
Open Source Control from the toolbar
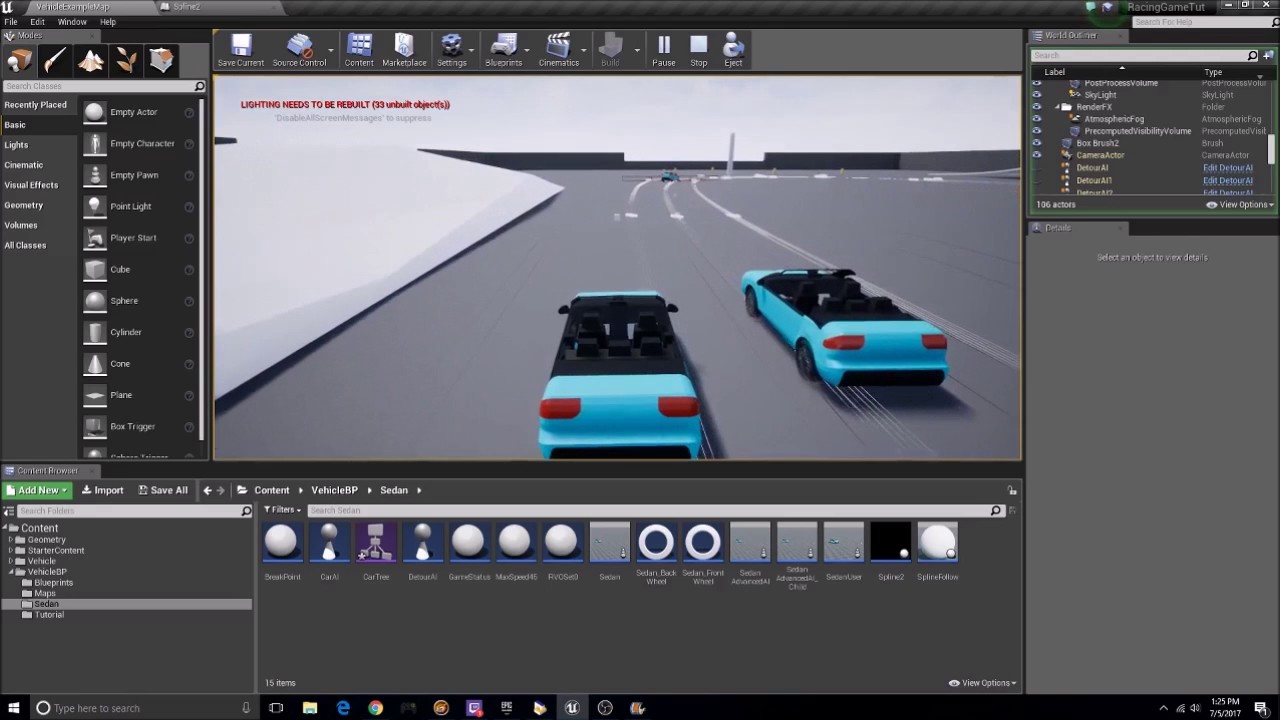tap(299, 50)
